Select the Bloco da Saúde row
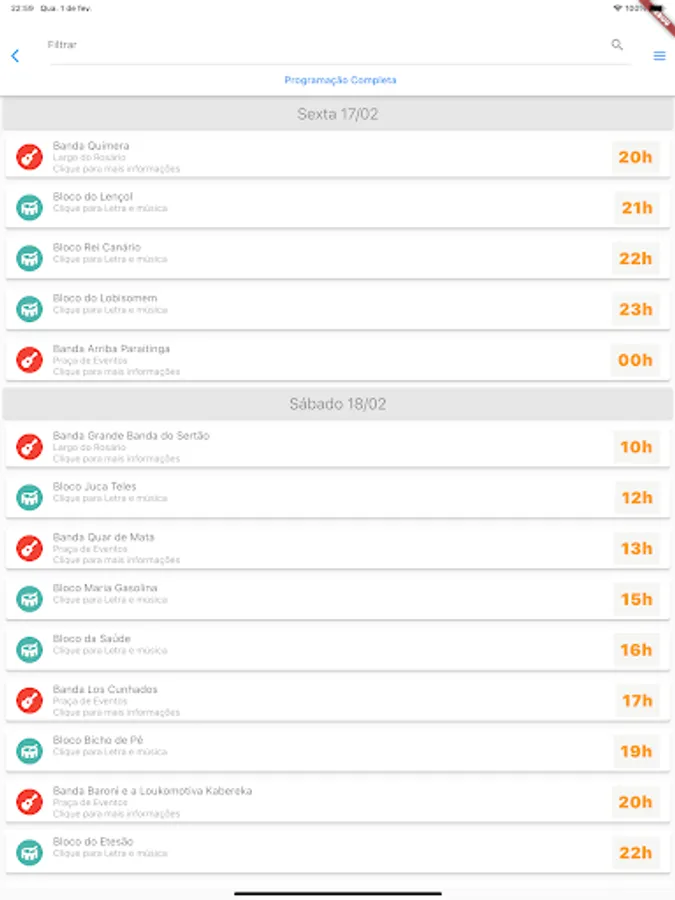The height and width of the screenshot is (900, 675). click(x=300, y=649)
